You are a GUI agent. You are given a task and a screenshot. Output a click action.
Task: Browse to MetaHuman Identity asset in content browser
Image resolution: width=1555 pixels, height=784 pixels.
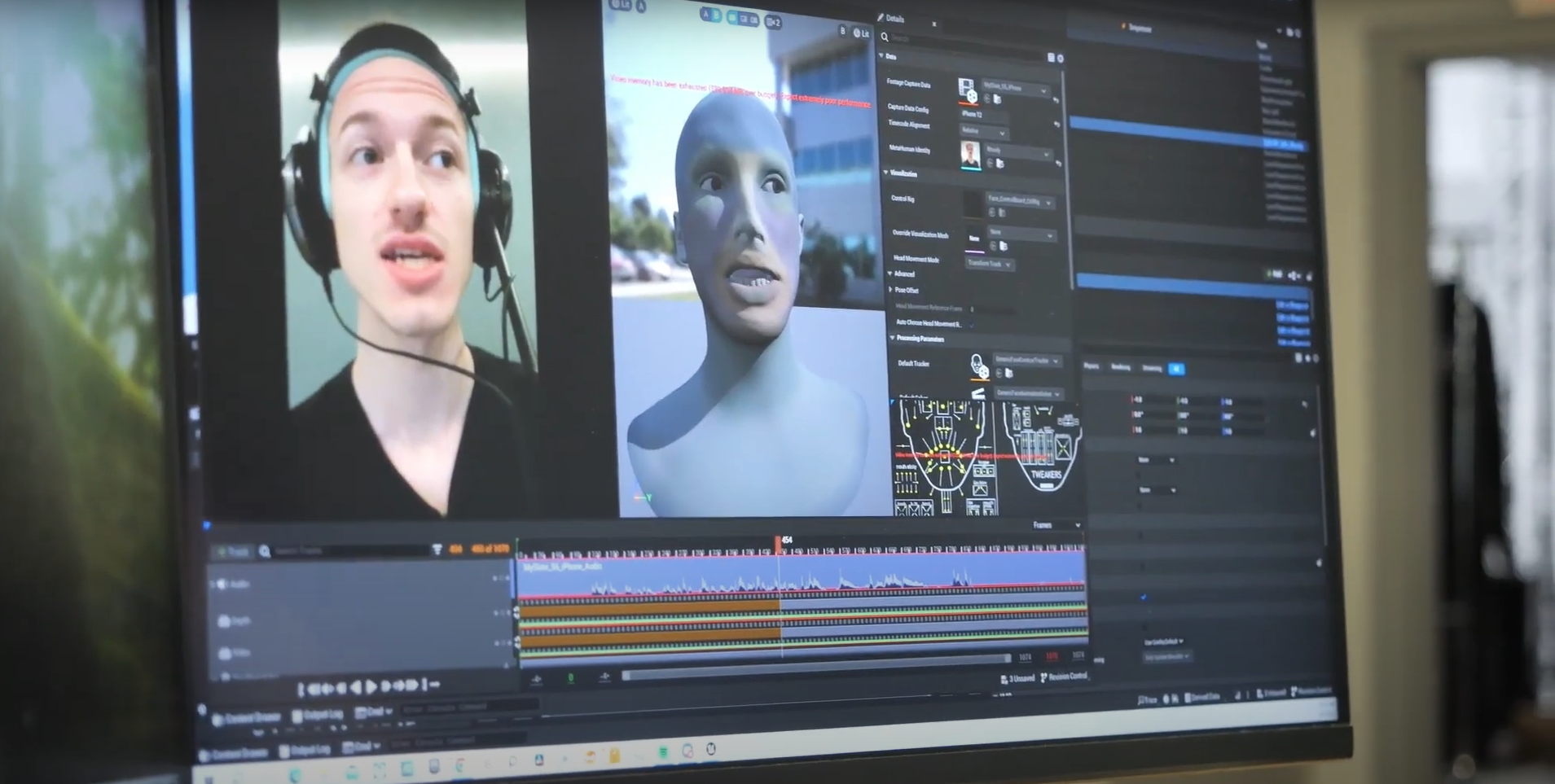999,164
